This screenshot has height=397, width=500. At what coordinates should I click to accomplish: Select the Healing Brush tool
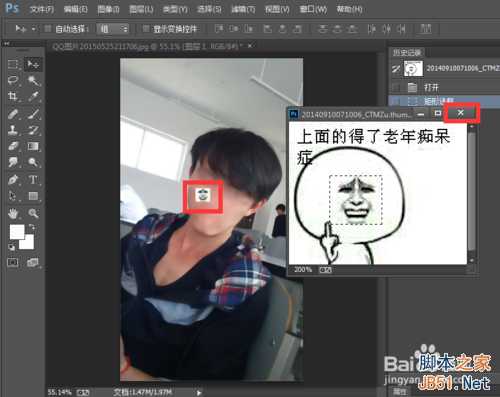13,114
